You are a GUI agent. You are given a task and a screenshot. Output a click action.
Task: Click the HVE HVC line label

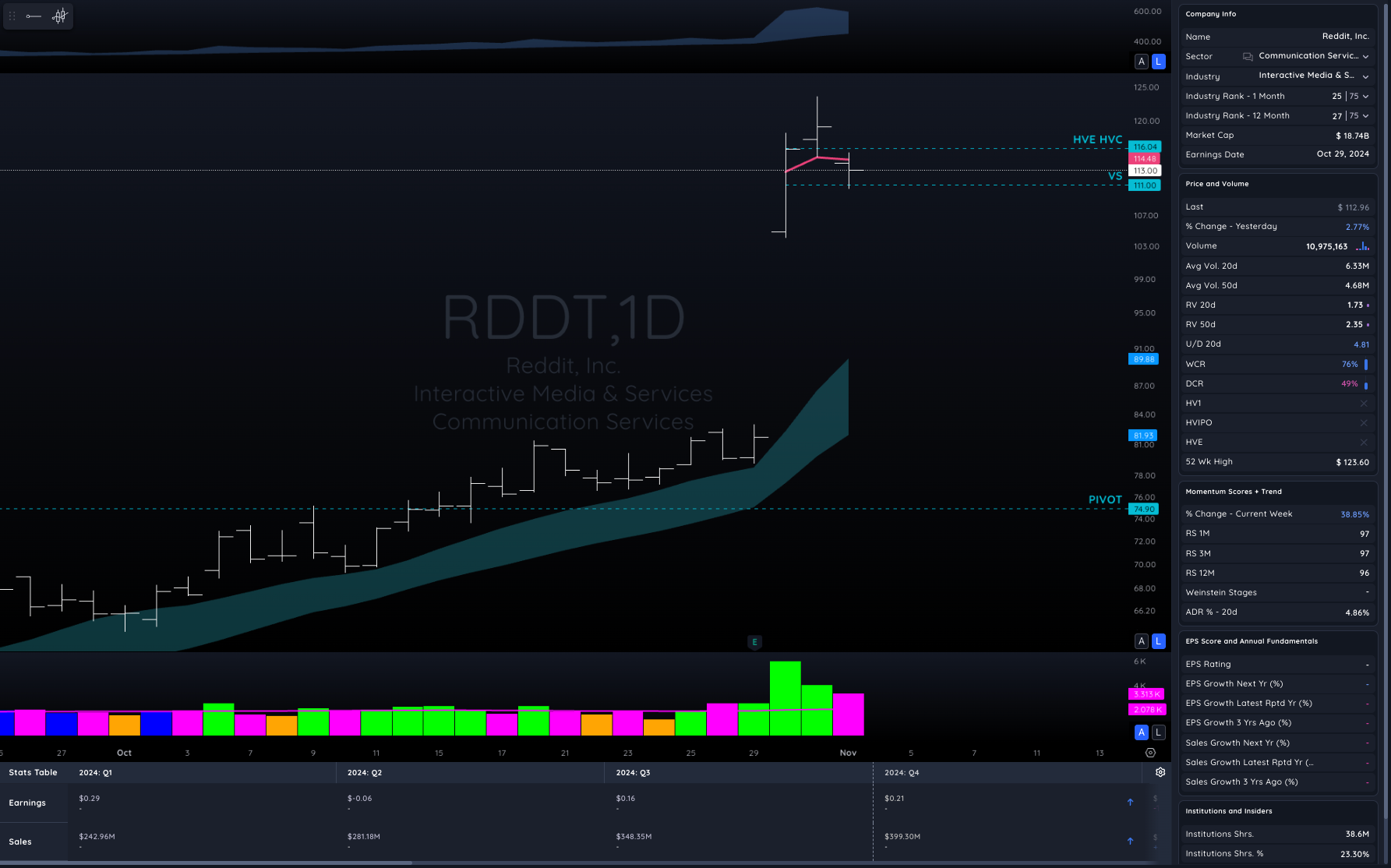1097,139
